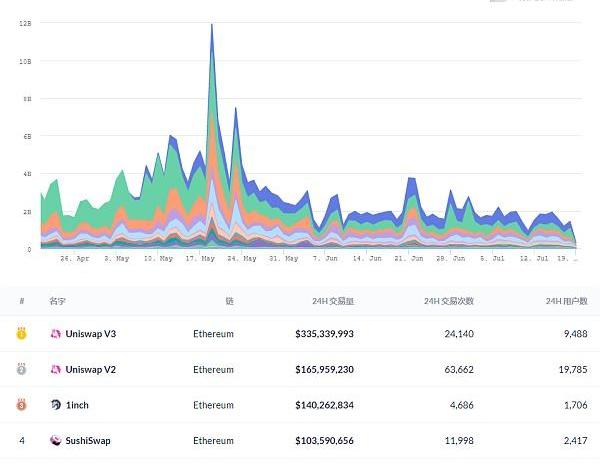Viewport: 600px width, 464px height.
Task: Open the Uniswap V2 name link
Action: [91, 370]
